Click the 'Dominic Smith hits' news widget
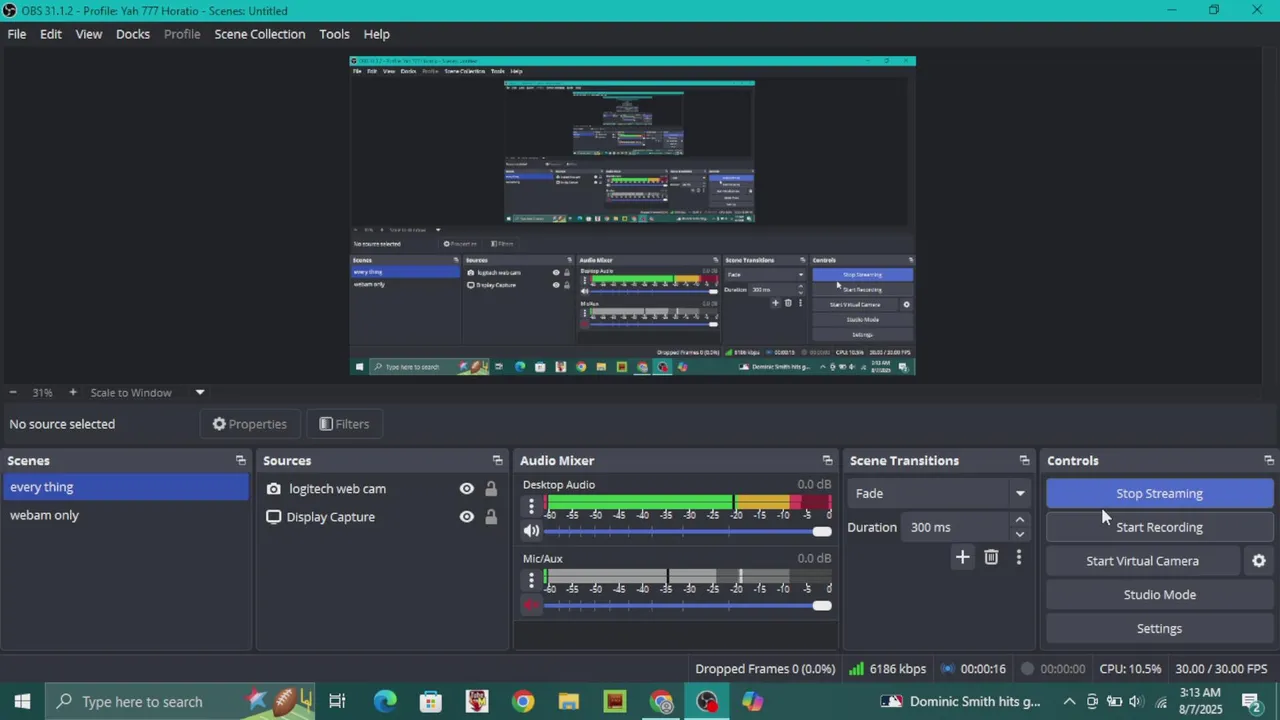Viewport: 1280px width, 720px height. click(x=961, y=702)
